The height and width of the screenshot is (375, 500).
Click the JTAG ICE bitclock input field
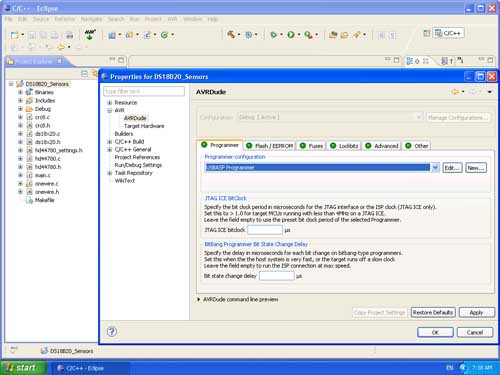point(265,230)
